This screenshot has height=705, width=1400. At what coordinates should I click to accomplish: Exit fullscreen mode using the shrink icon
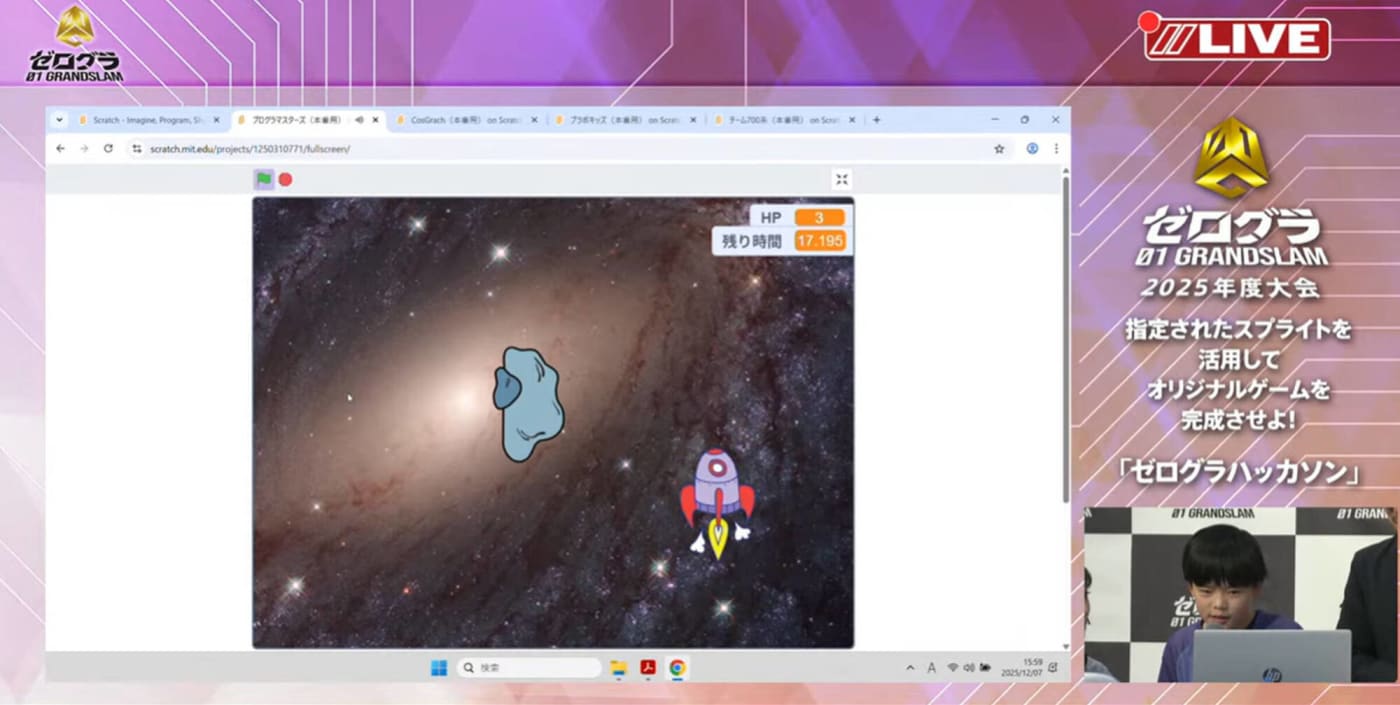(842, 179)
